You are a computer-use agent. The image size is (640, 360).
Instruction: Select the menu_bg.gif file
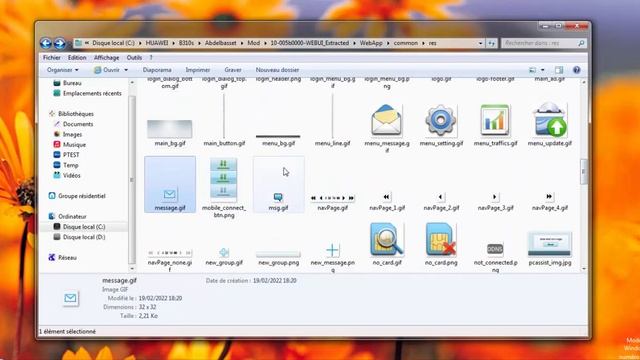pos(278,140)
